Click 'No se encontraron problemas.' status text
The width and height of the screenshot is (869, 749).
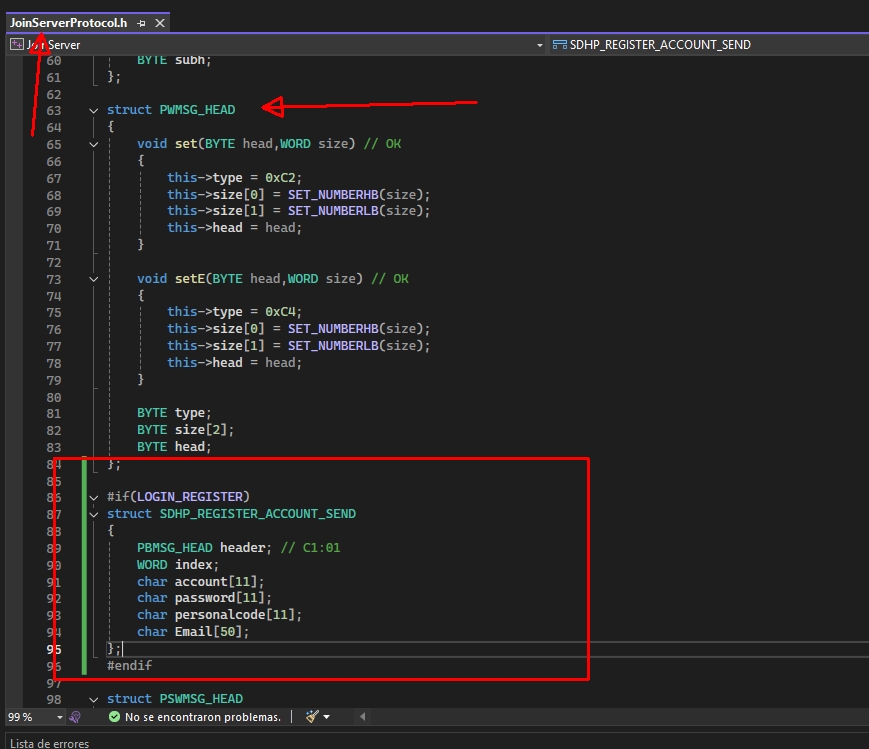click(203, 717)
